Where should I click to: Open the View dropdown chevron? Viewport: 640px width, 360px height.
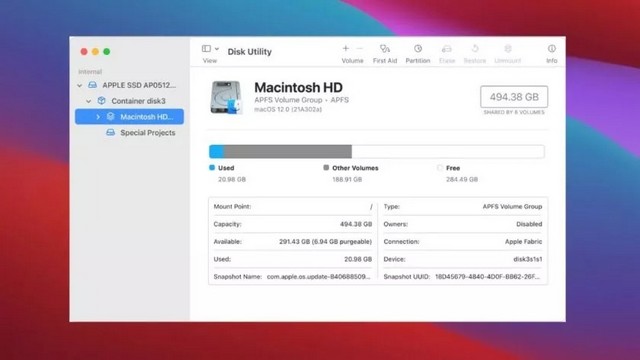(x=217, y=49)
